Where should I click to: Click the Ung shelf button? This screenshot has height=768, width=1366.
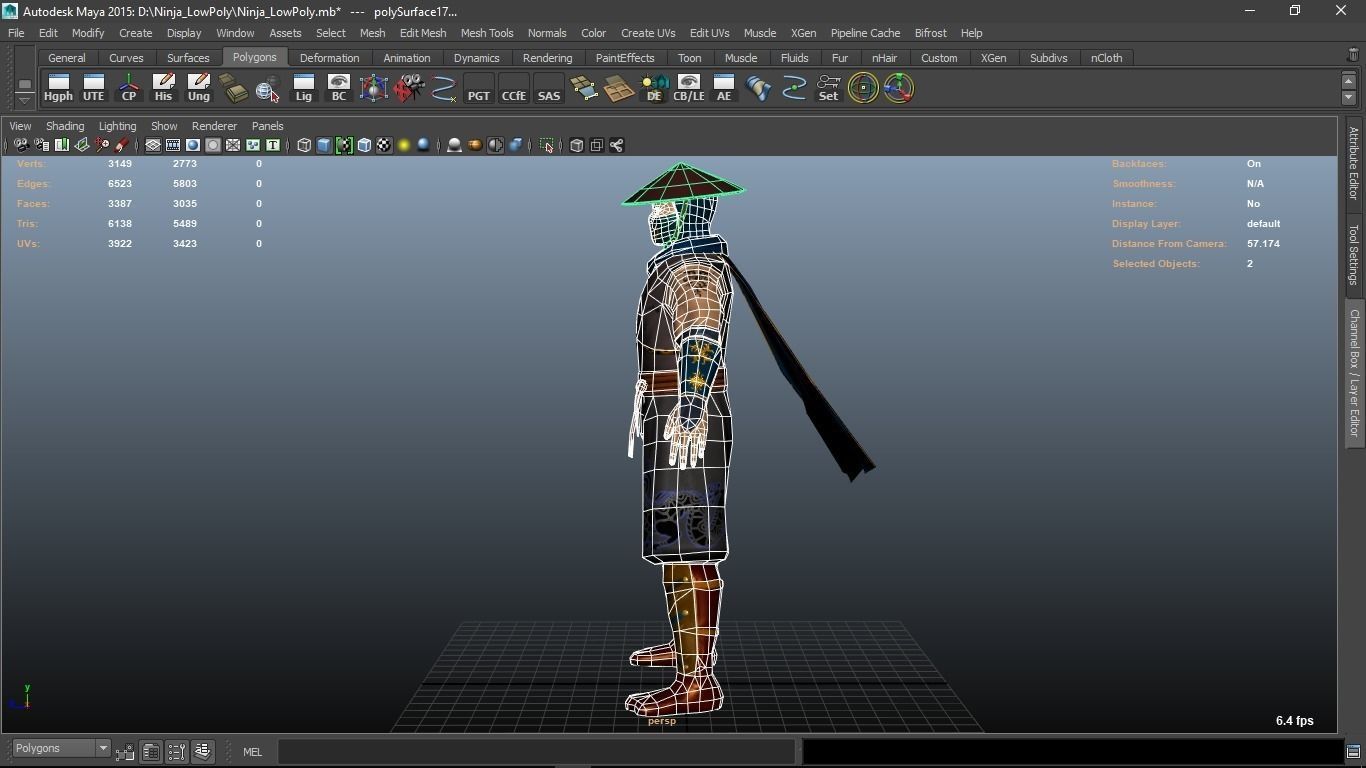(198, 88)
